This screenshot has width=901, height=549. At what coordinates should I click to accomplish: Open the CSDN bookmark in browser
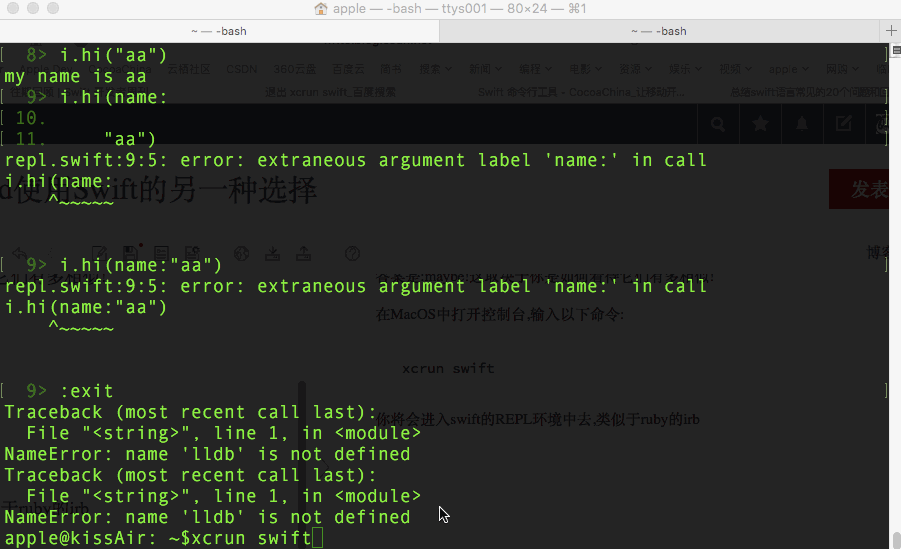click(242, 69)
